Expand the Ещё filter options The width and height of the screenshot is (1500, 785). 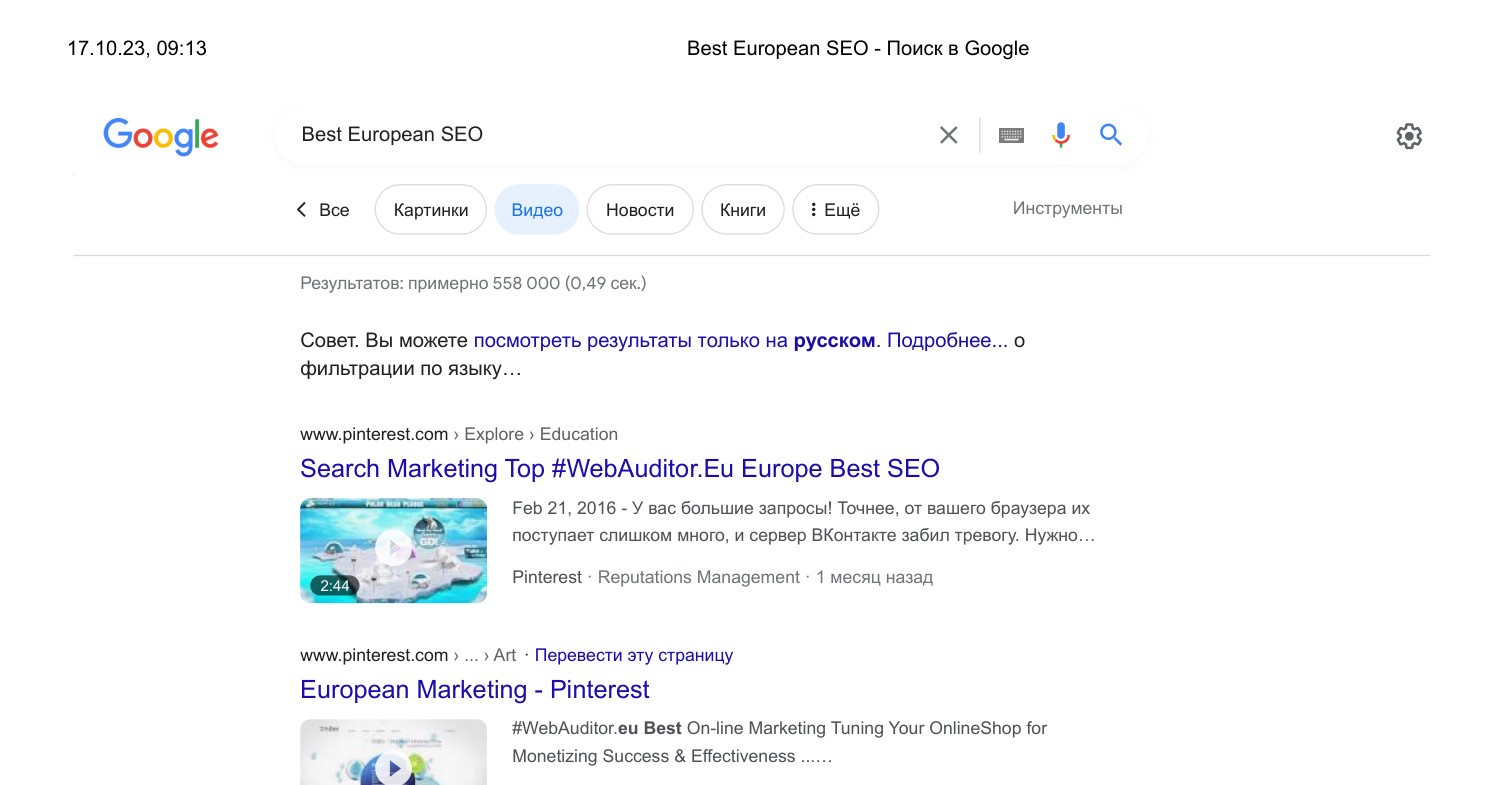[x=835, y=209]
